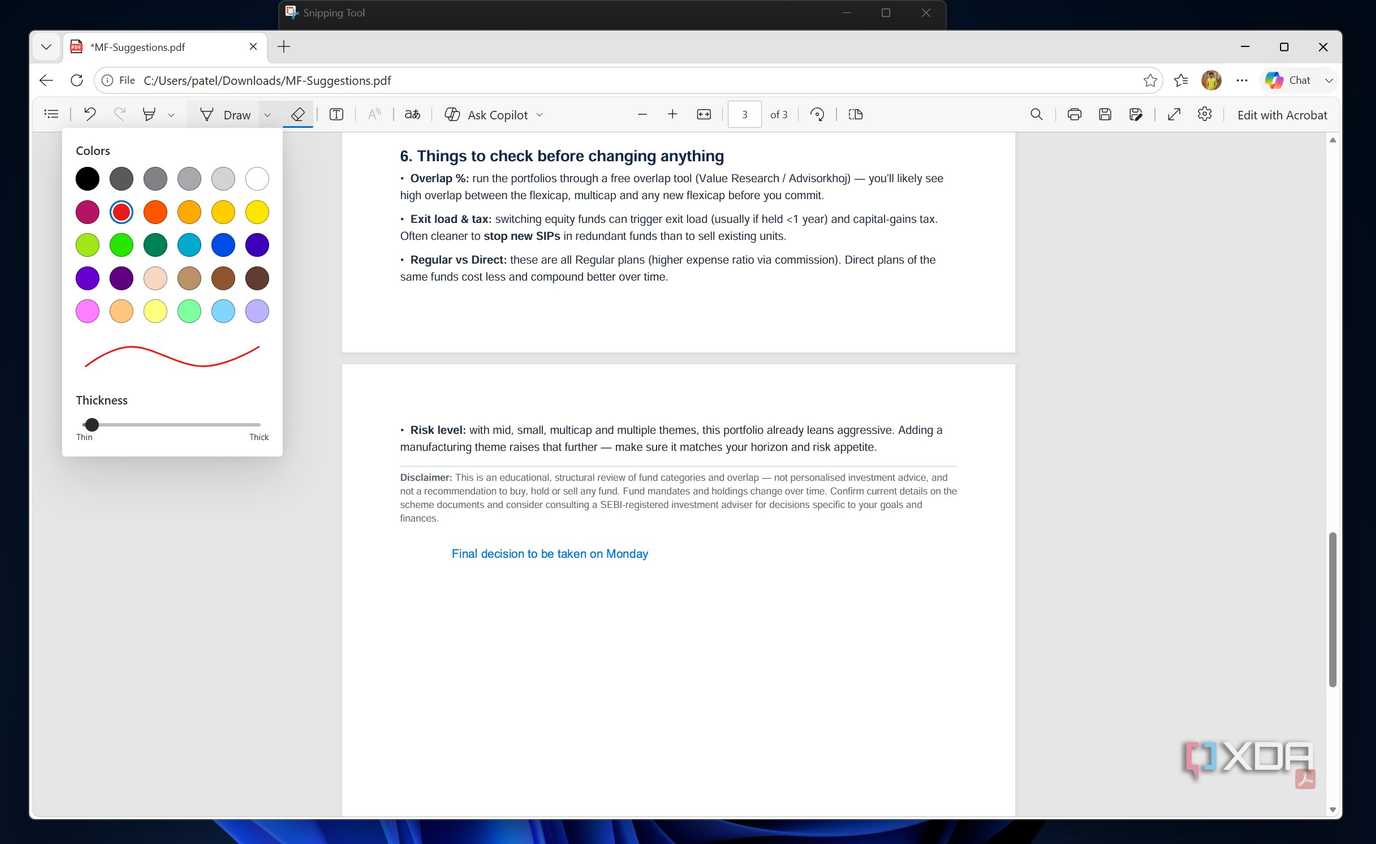Click the Thickness slider handle
Viewport: 1376px width, 844px height.
click(x=91, y=425)
